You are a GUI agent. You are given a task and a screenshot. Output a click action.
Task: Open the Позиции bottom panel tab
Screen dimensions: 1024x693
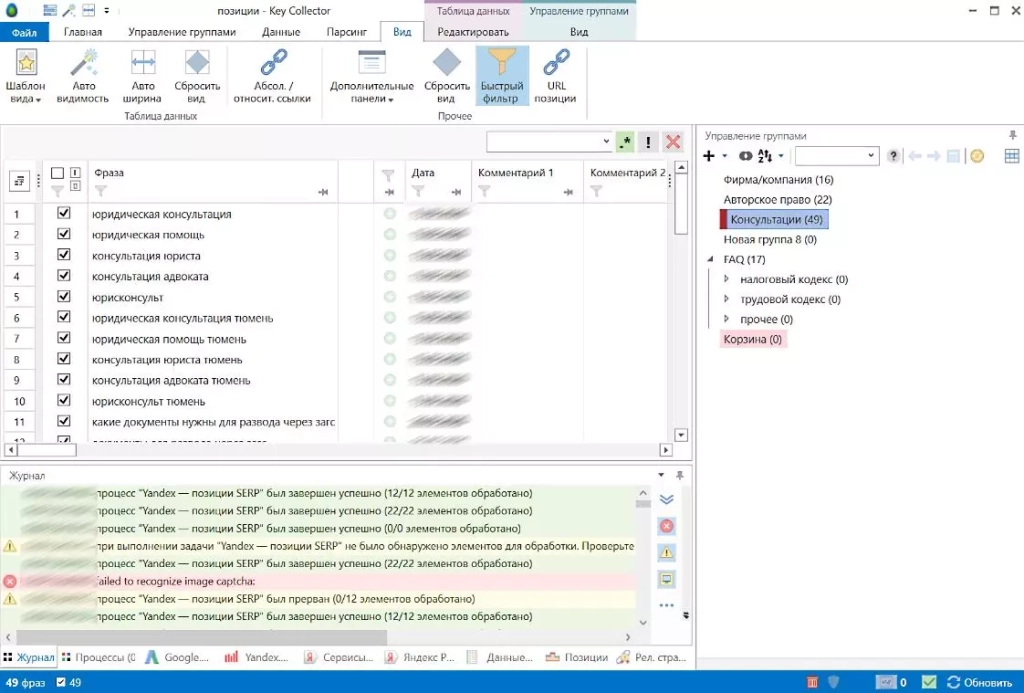(x=577, y=658)
